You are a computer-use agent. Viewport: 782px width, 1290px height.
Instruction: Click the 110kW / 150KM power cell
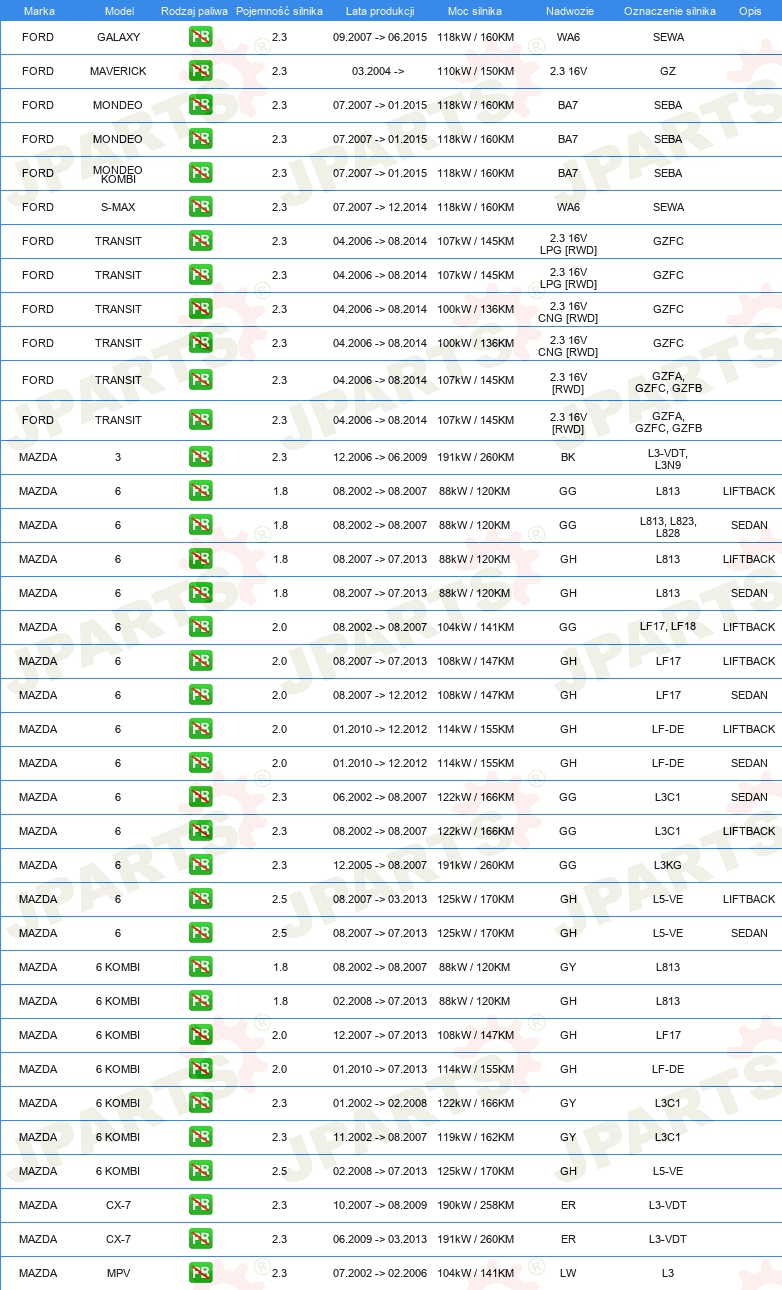tap(475, 71)
